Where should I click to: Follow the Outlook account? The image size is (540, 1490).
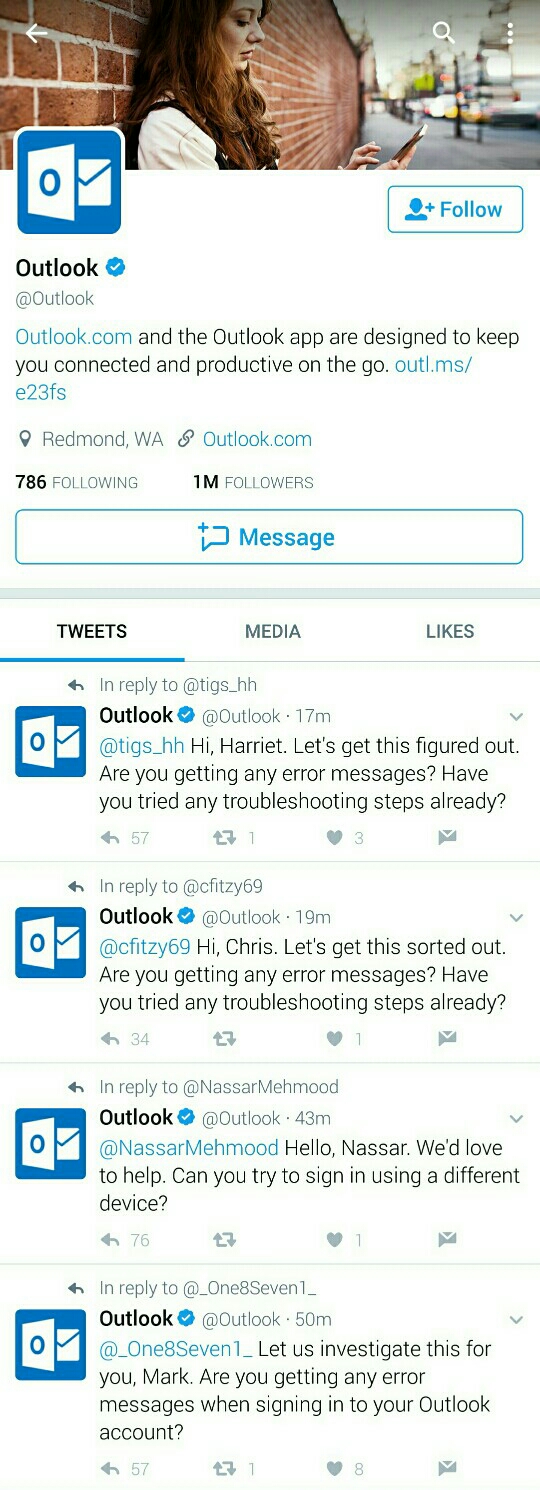[455, 209]
